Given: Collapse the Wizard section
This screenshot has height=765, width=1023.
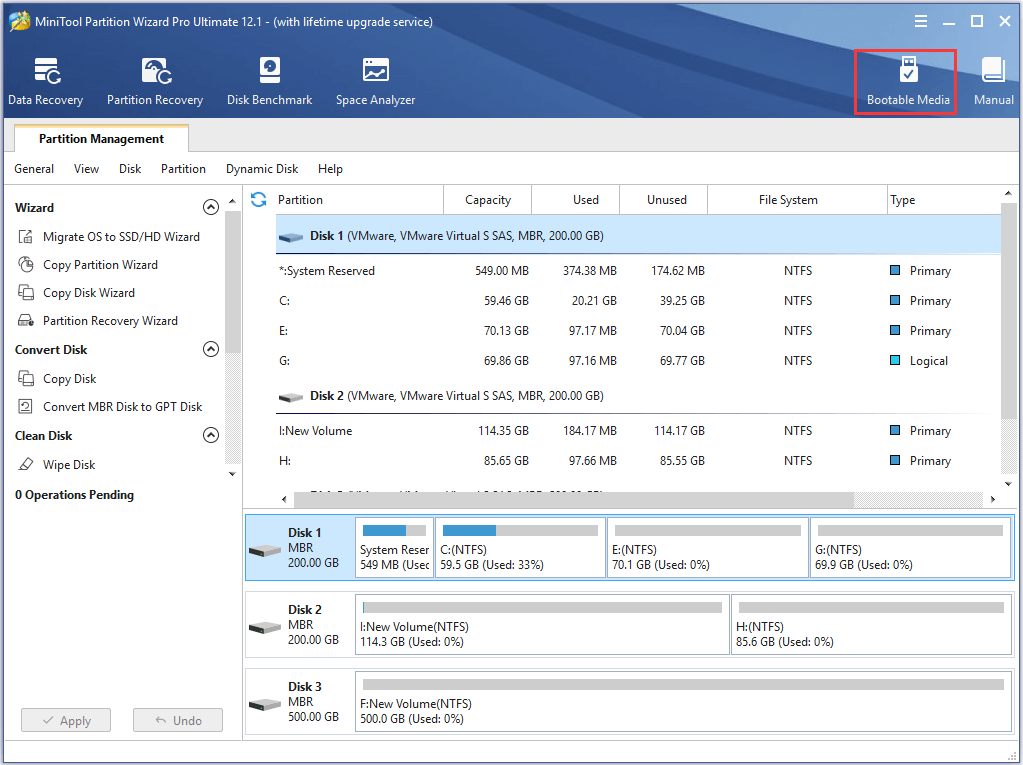Looking at the screenshot, I should (x=211, y=207).
